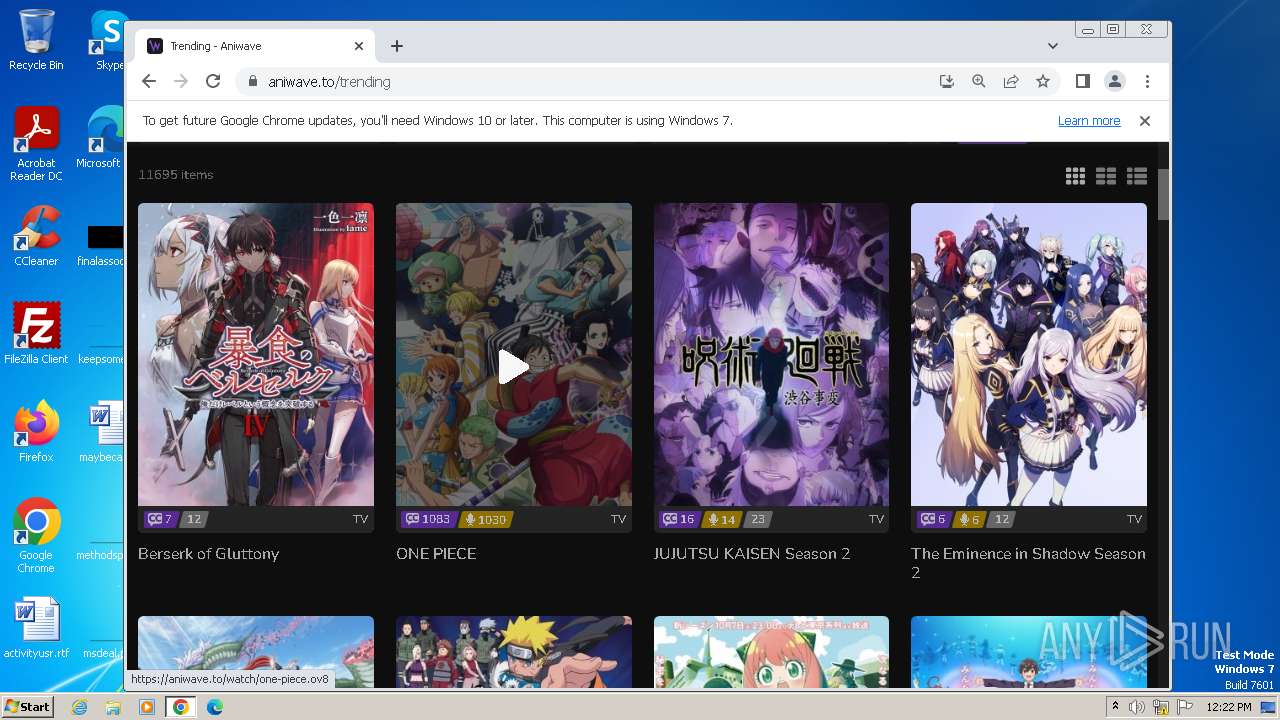Launch CCleaner from desktop

(36, 237)
